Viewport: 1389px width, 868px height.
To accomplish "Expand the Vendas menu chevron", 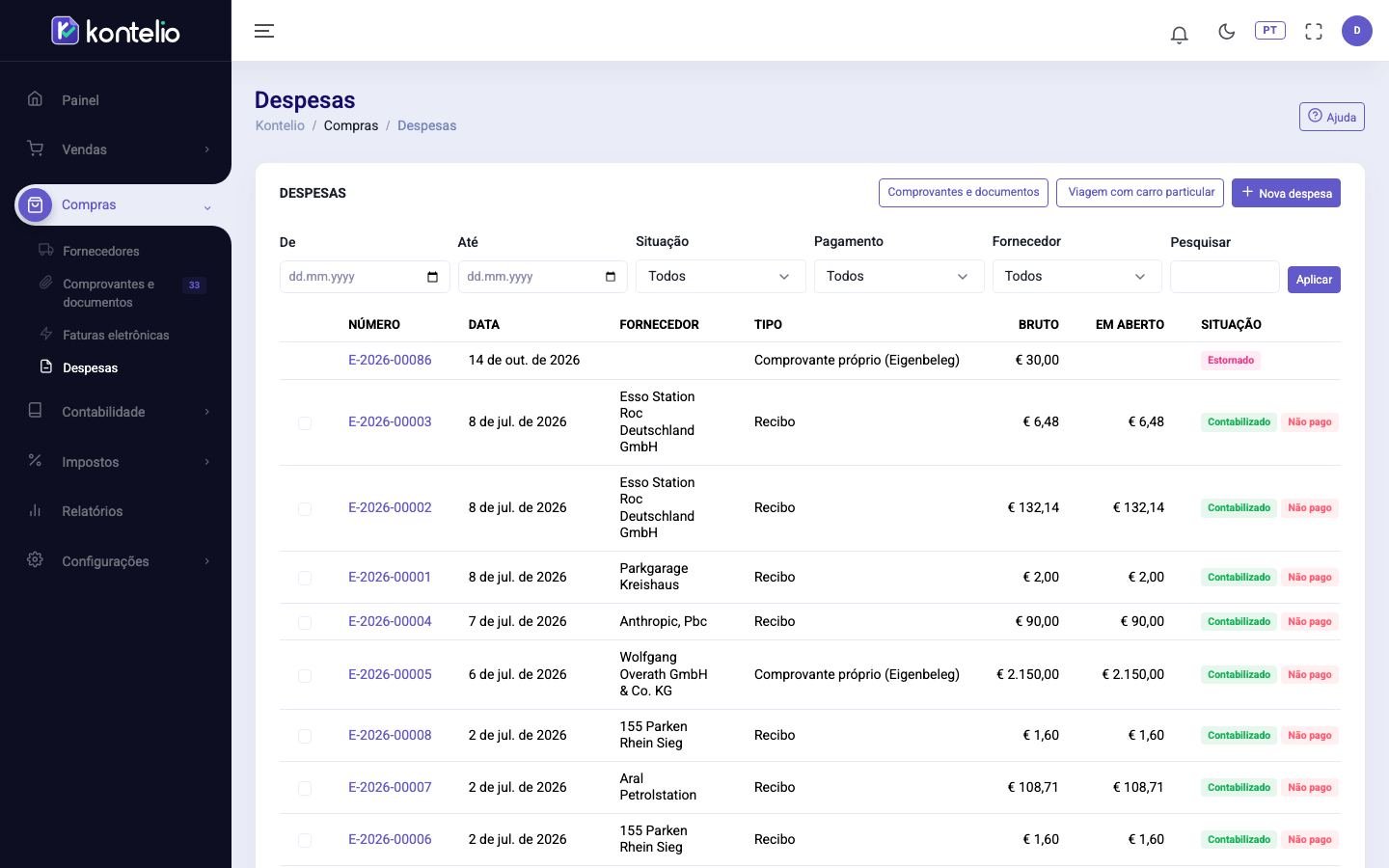I will (206, 149).
